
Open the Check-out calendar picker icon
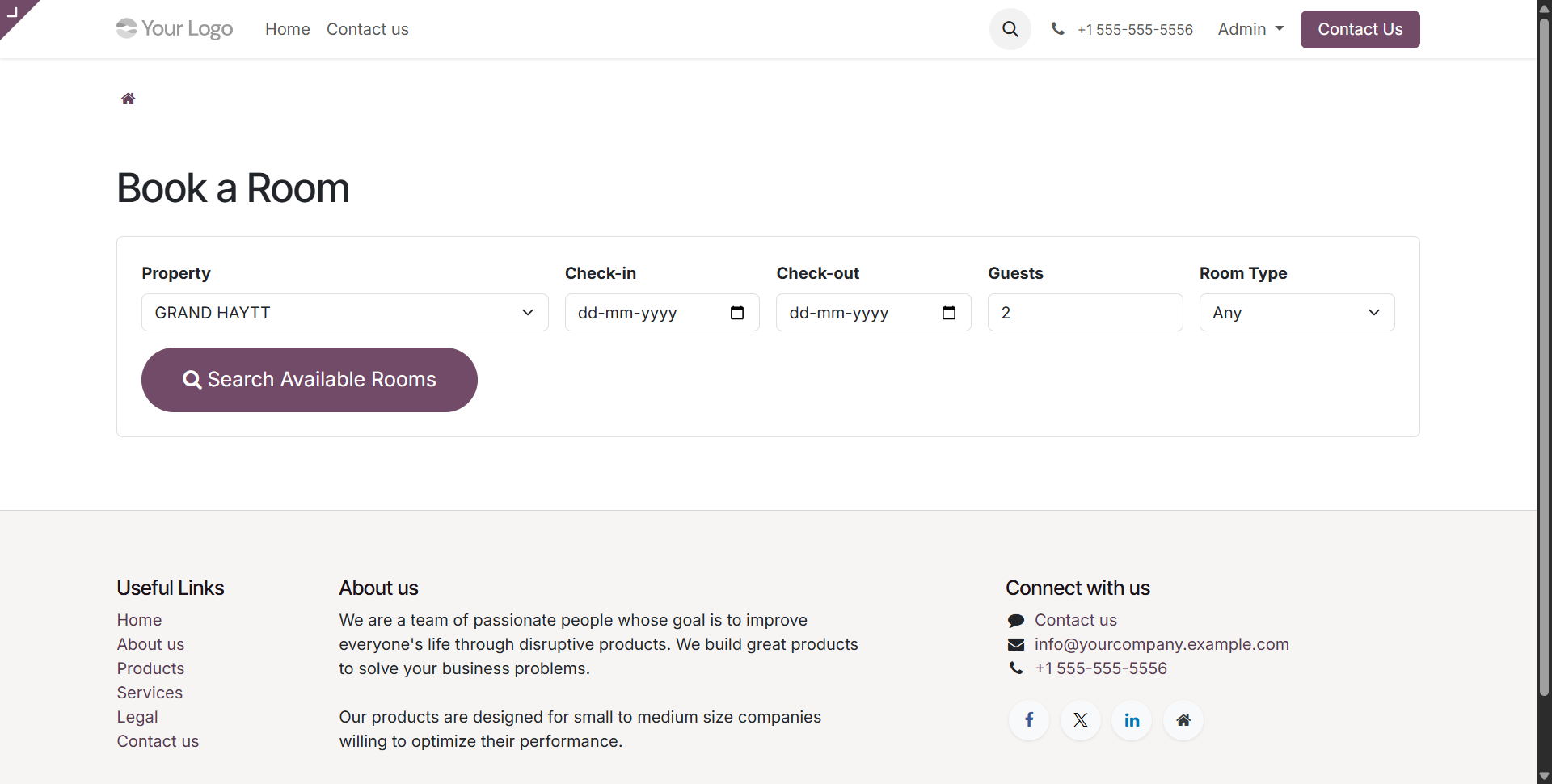[x=948, y=313]
